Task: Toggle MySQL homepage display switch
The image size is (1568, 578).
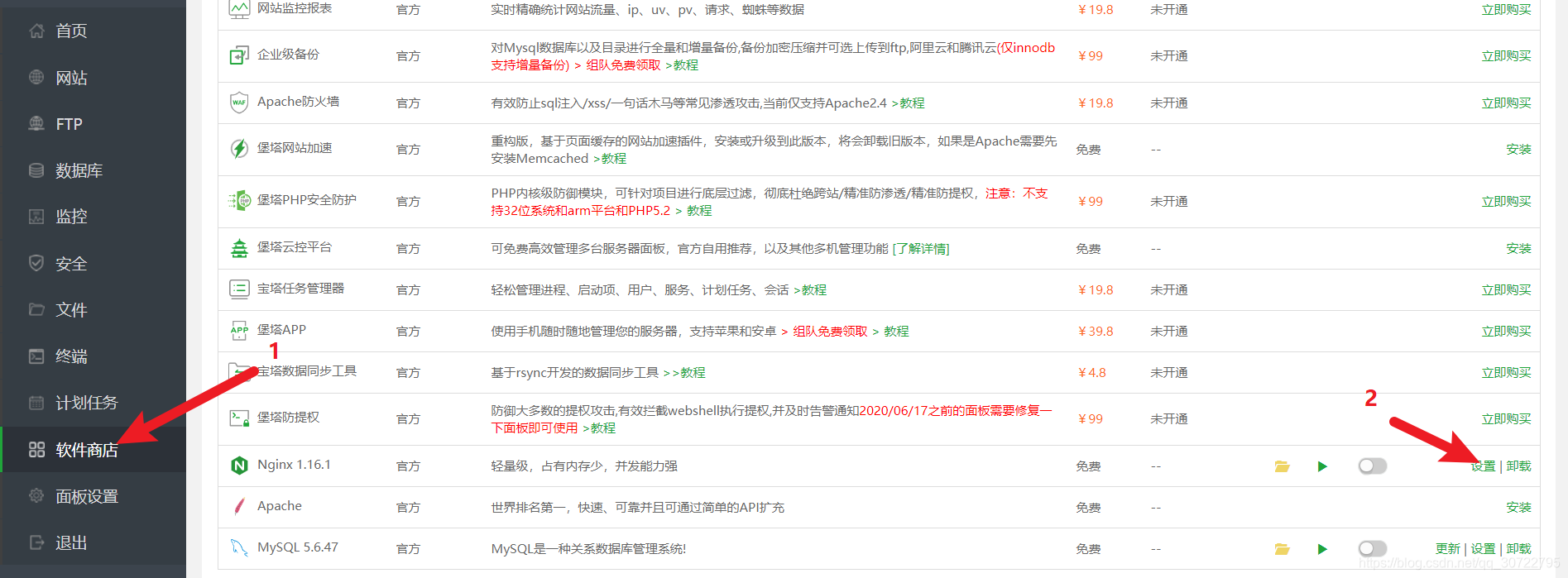Action: tap(1372, 549)
